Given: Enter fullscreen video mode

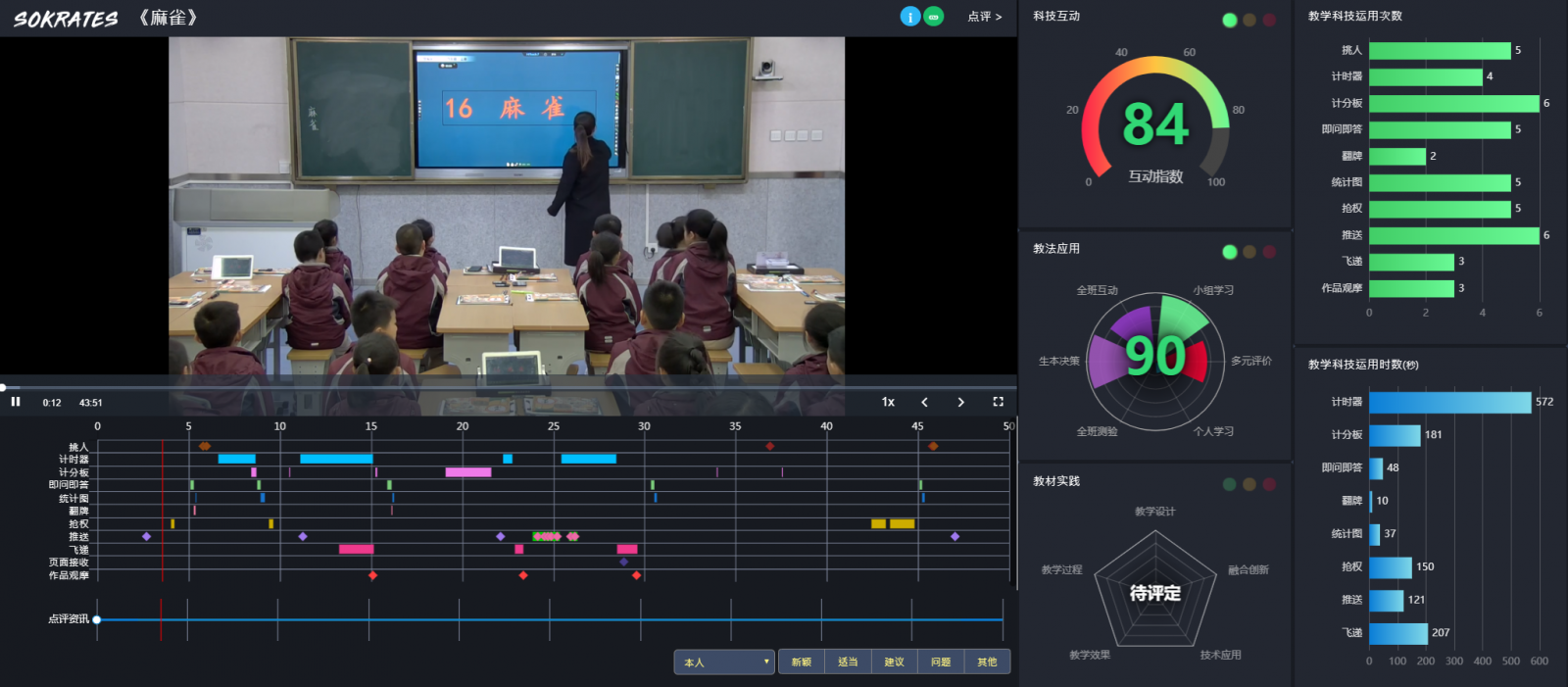Looking at the screenshot, I should pyautogui.click(x=998, y=402).
